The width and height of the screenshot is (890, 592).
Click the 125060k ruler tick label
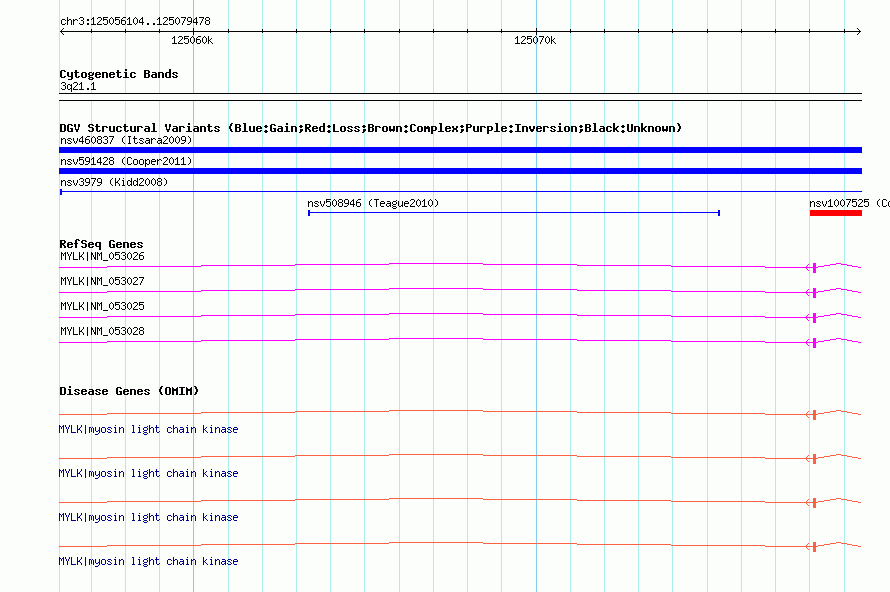click(x=192, y=40)
